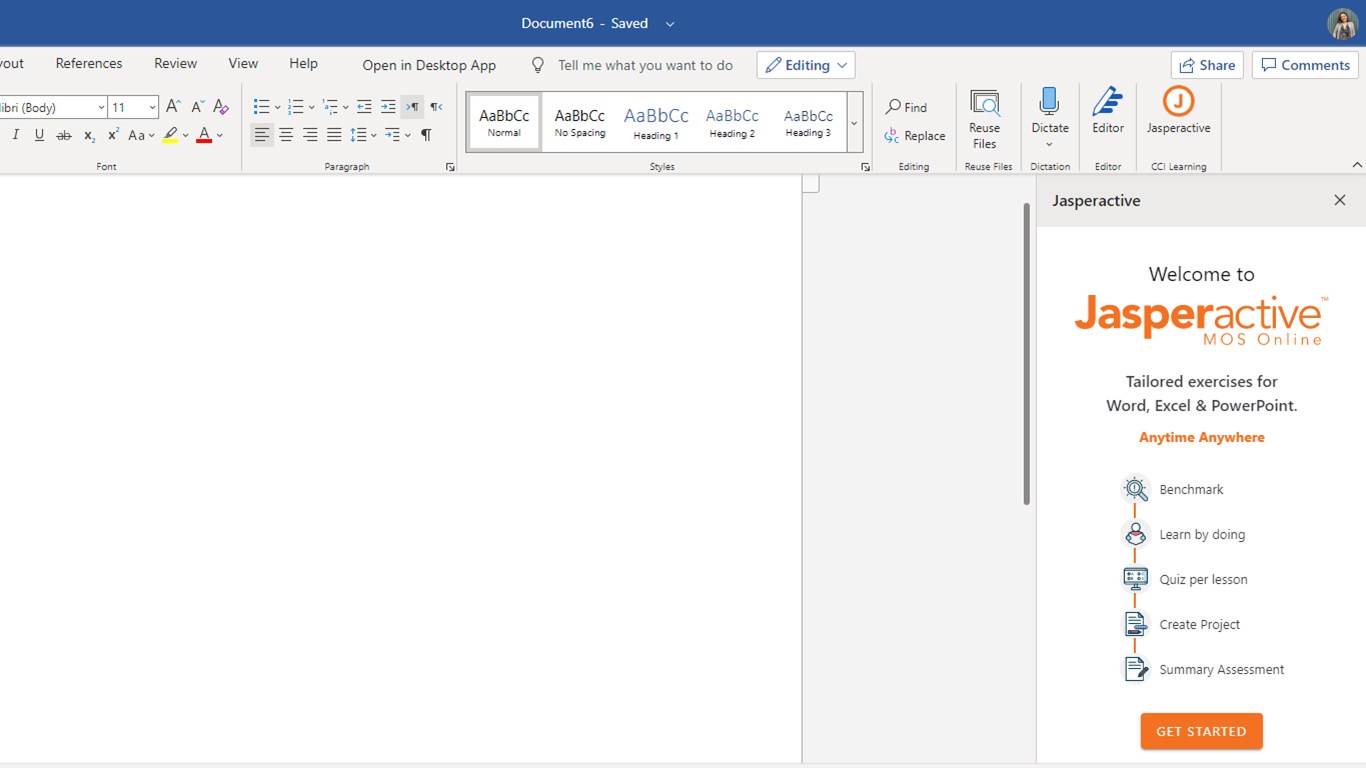1366x768 pixels.
Task: Open the Help tab
Action: click(303, 63)
